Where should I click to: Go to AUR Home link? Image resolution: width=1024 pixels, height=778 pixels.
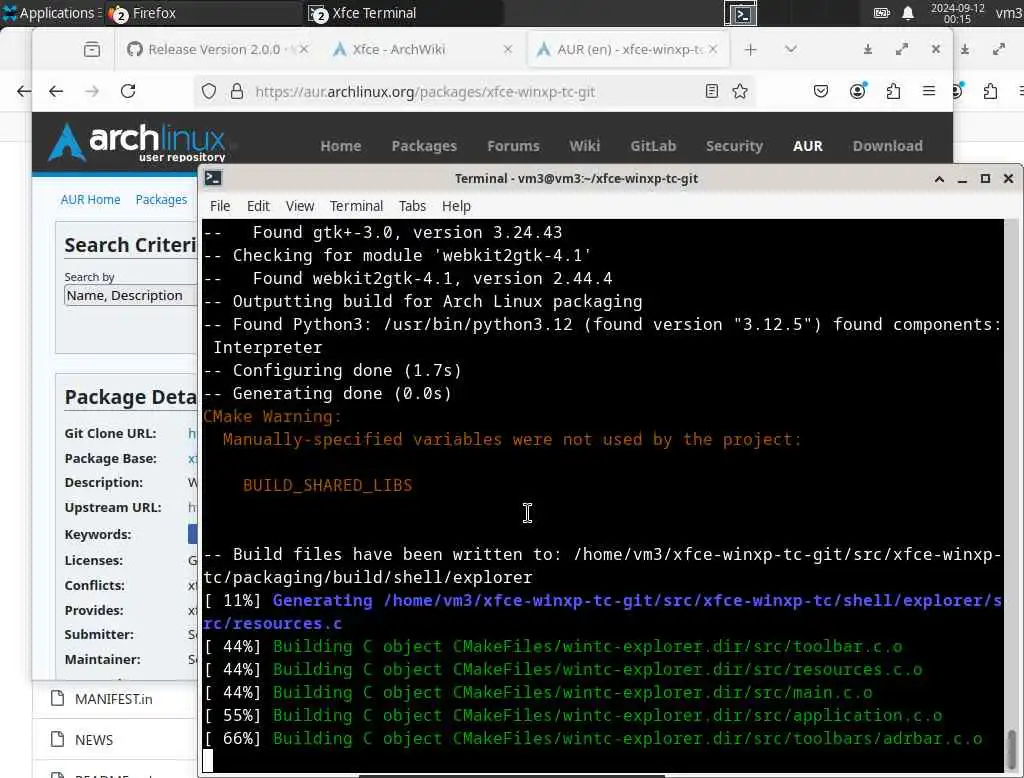tap(90, 200)
